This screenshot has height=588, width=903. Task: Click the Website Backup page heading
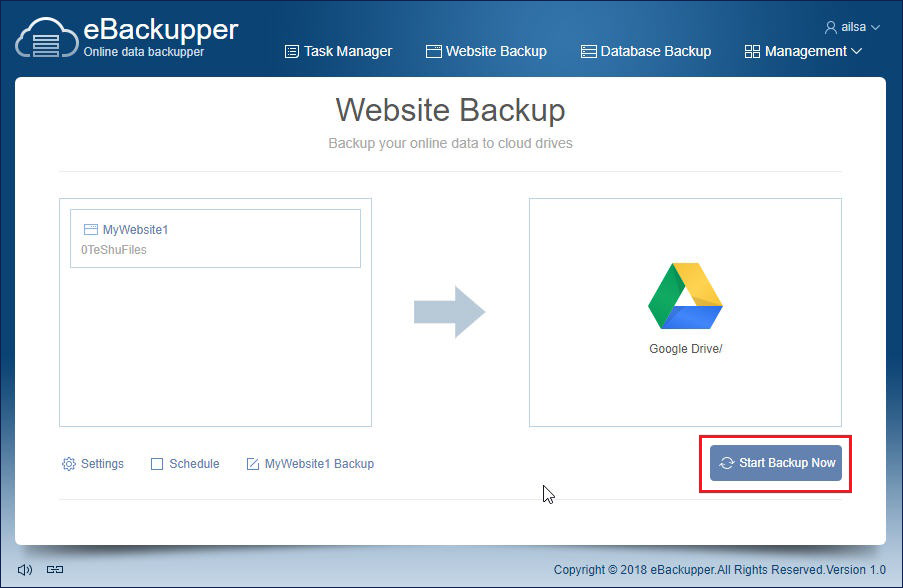[x=450, y=109]
